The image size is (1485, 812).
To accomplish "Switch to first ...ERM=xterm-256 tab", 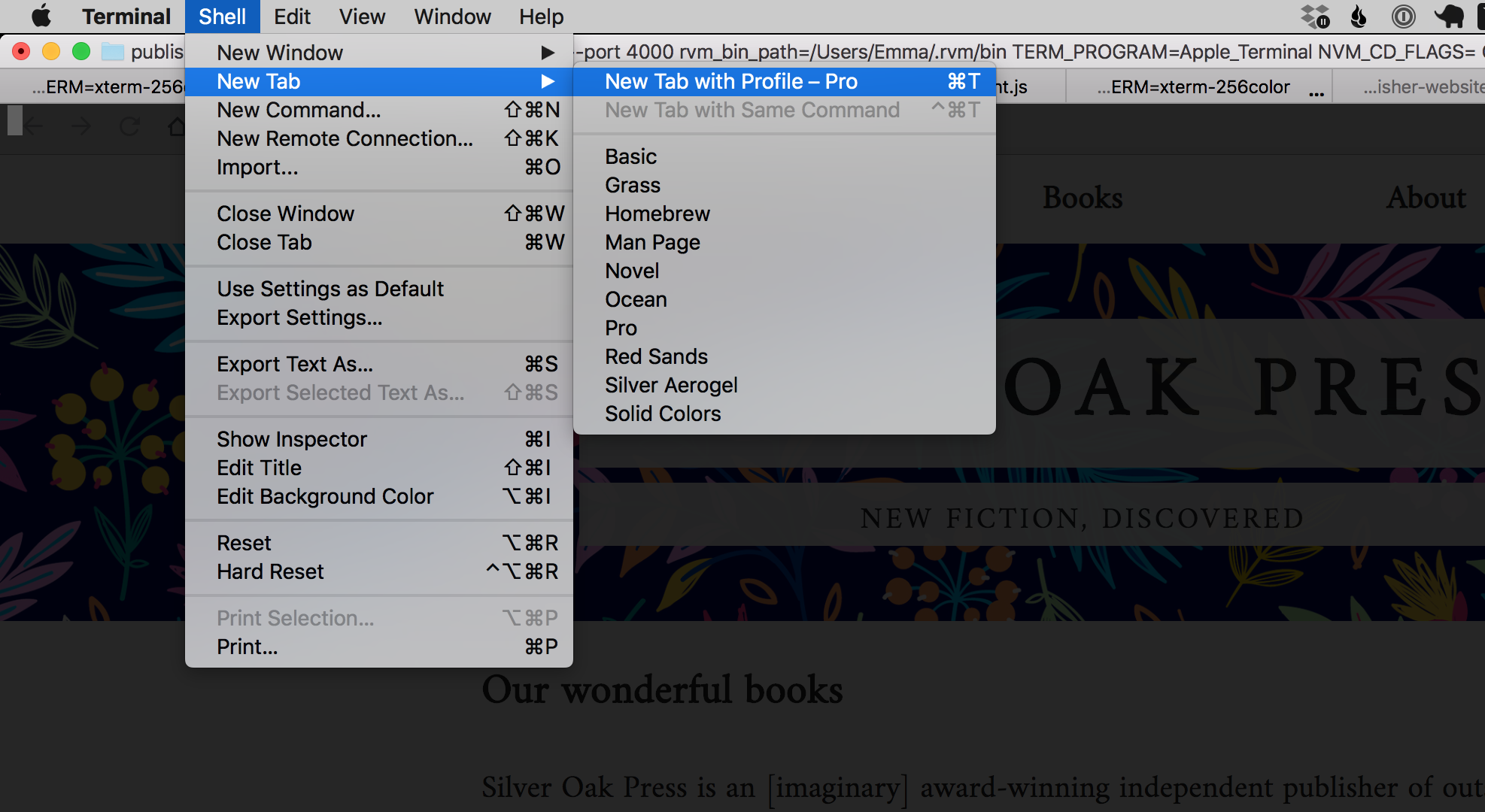I will 93,86.
